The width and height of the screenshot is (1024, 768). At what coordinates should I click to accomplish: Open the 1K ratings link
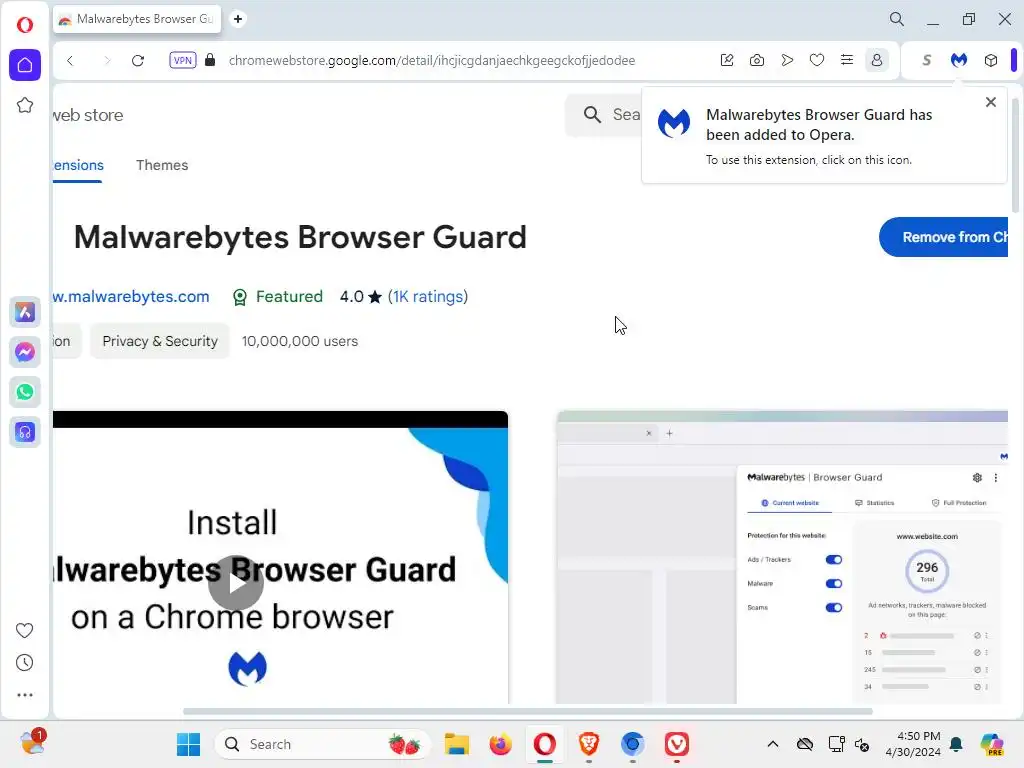tap(428, 296)
